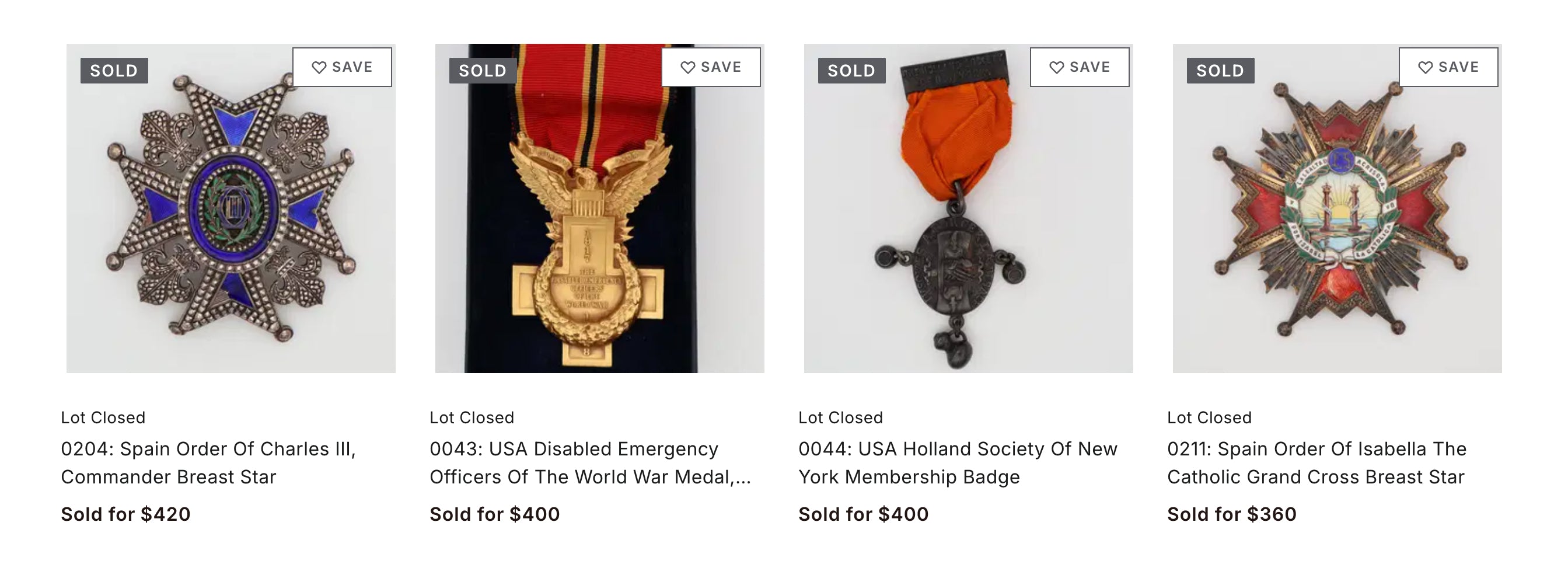Click SOLD badge on Charles III lot
This screenshot has width=1568, height=564.
114,71
